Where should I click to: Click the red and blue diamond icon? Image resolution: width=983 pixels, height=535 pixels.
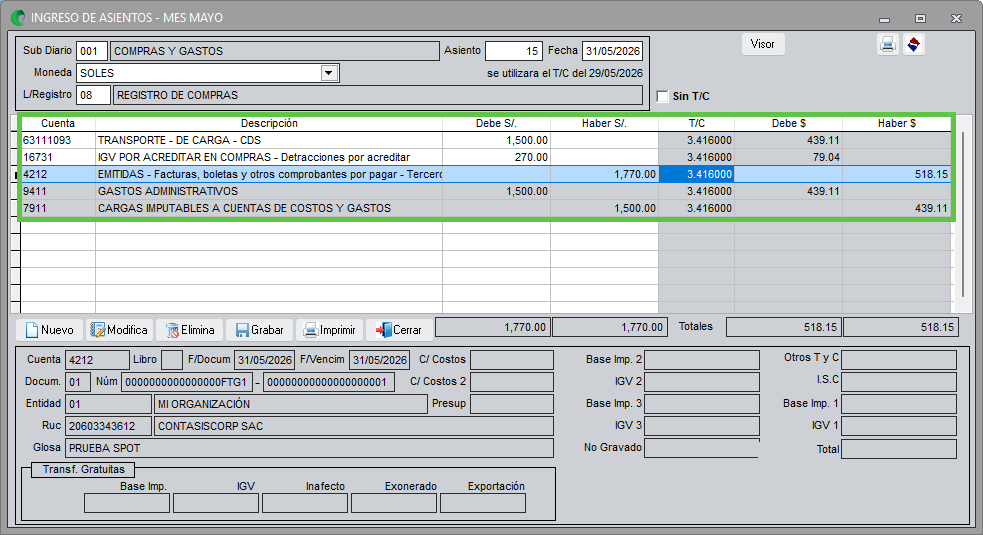tap(913, 45)
